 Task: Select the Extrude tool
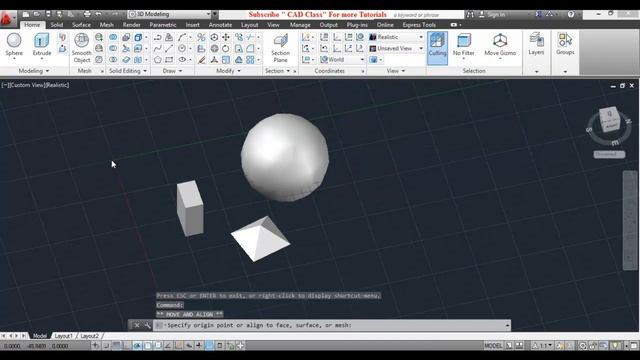pos(42,44)
